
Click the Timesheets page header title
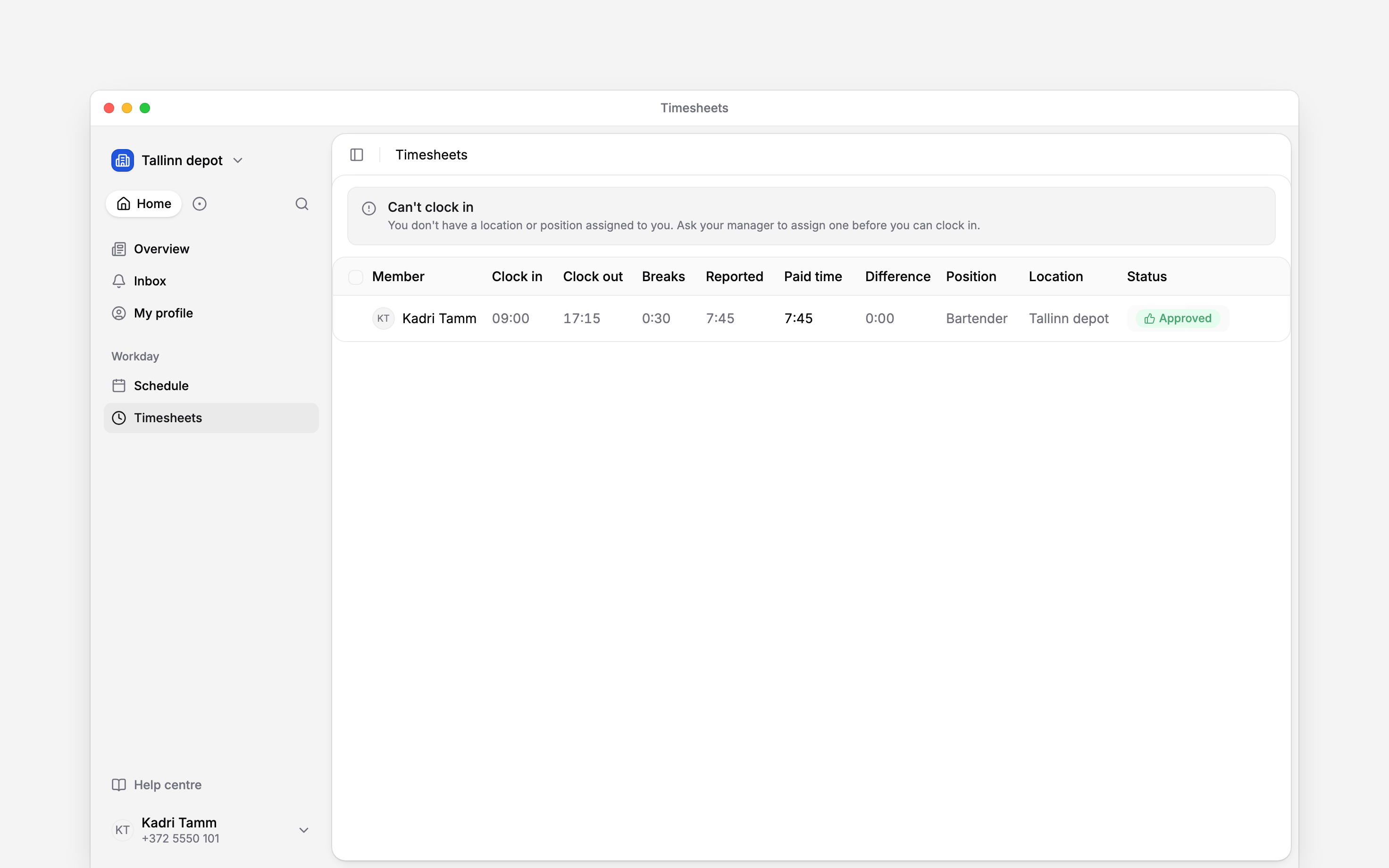(431, 155)
